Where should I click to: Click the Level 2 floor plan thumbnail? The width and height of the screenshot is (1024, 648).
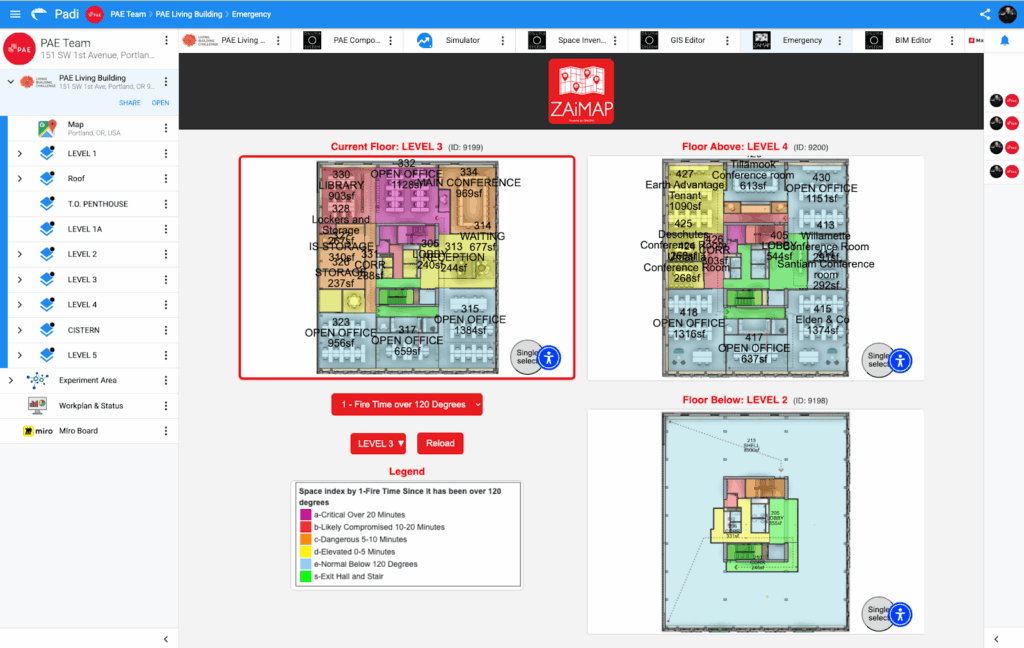(x=755, y=520)
